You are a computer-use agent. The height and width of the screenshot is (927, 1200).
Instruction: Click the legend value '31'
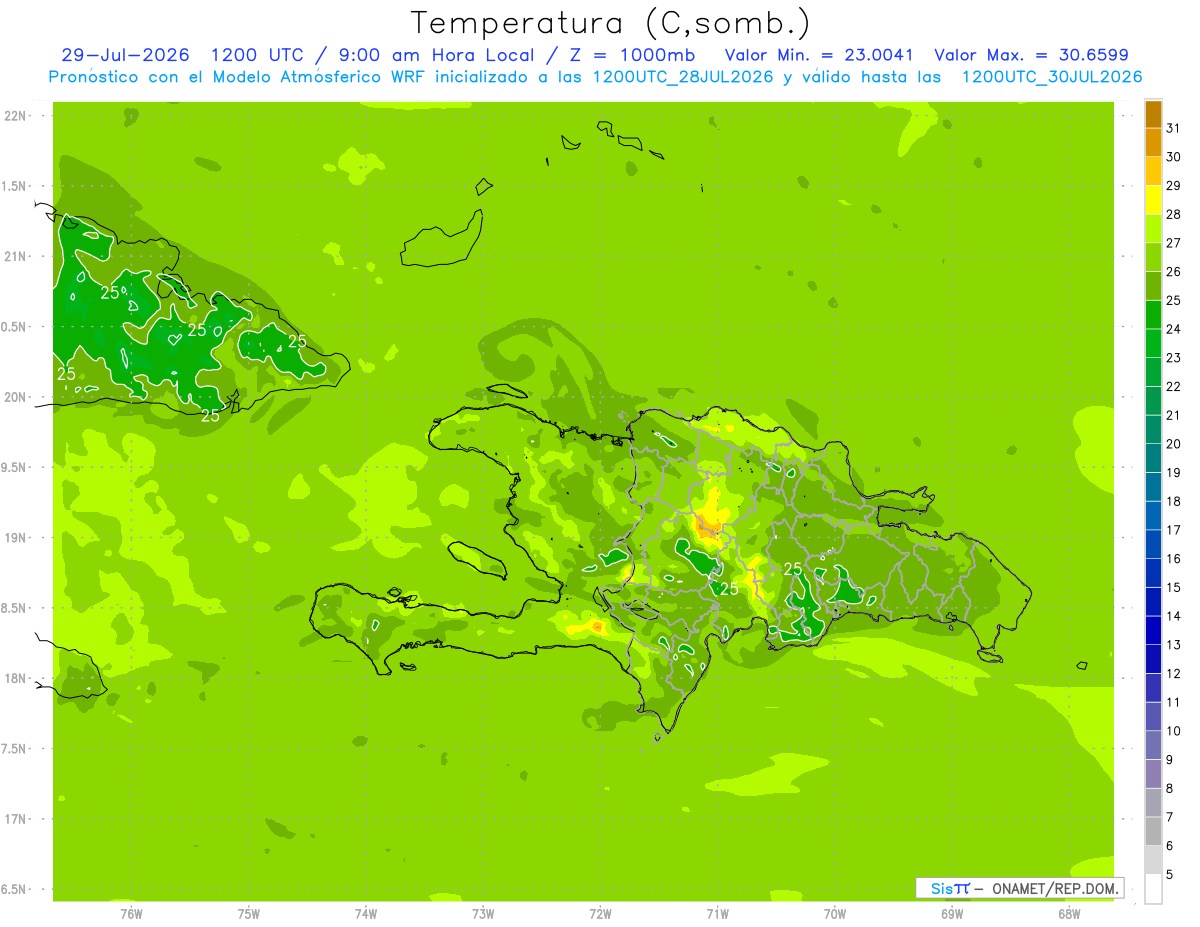(1173, 128)
